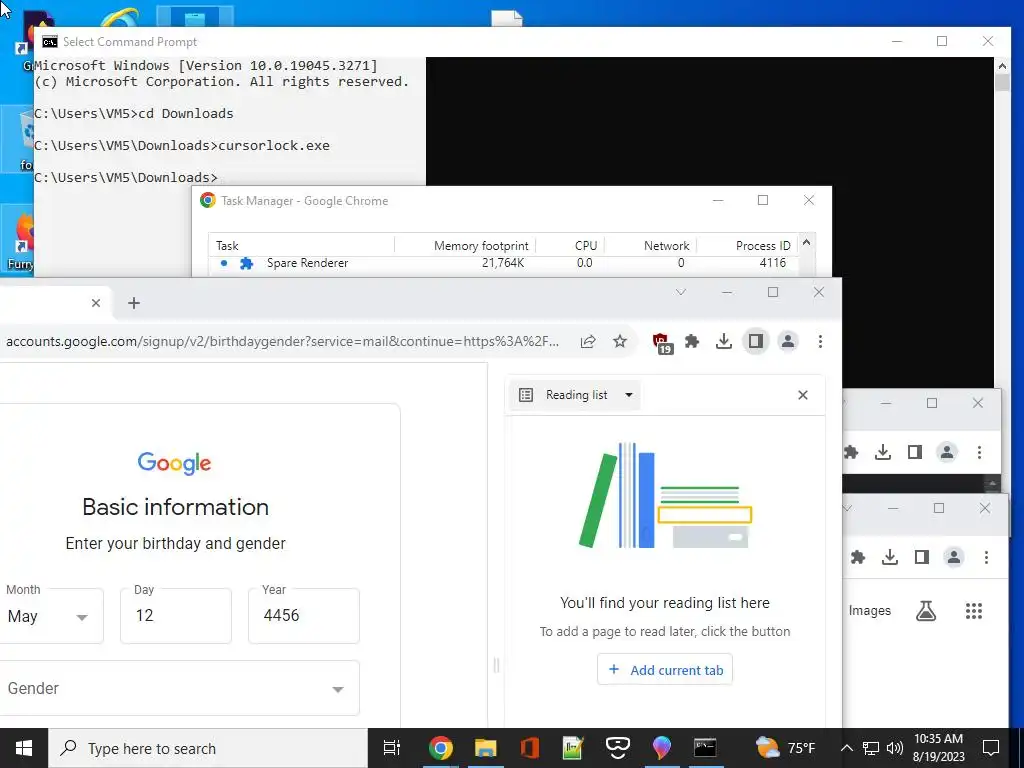Toggle the side panel icon in front Chrome window

tap(756, 341)
